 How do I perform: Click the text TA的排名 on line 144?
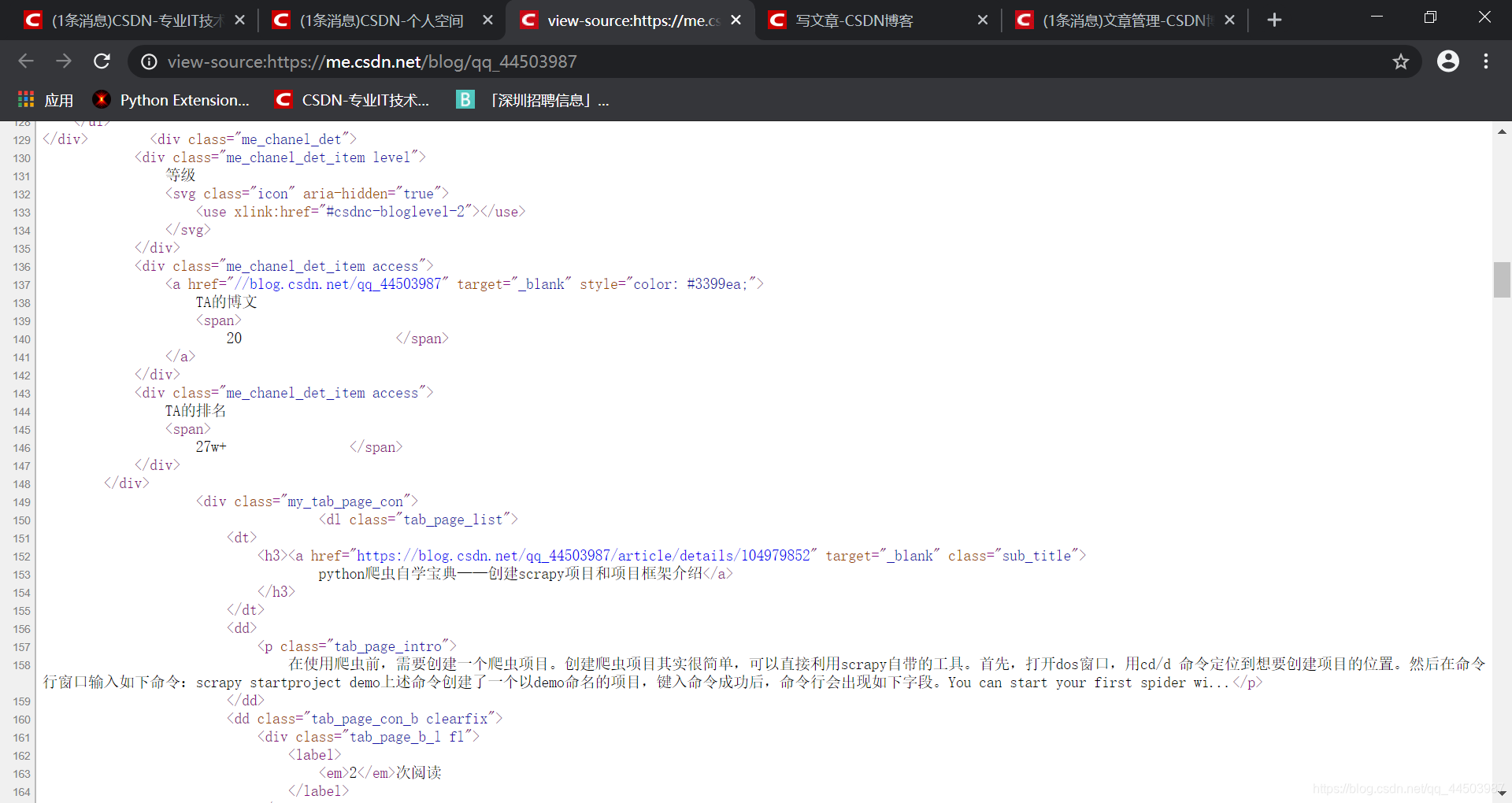pyautogui.click(x=196, y=411)
